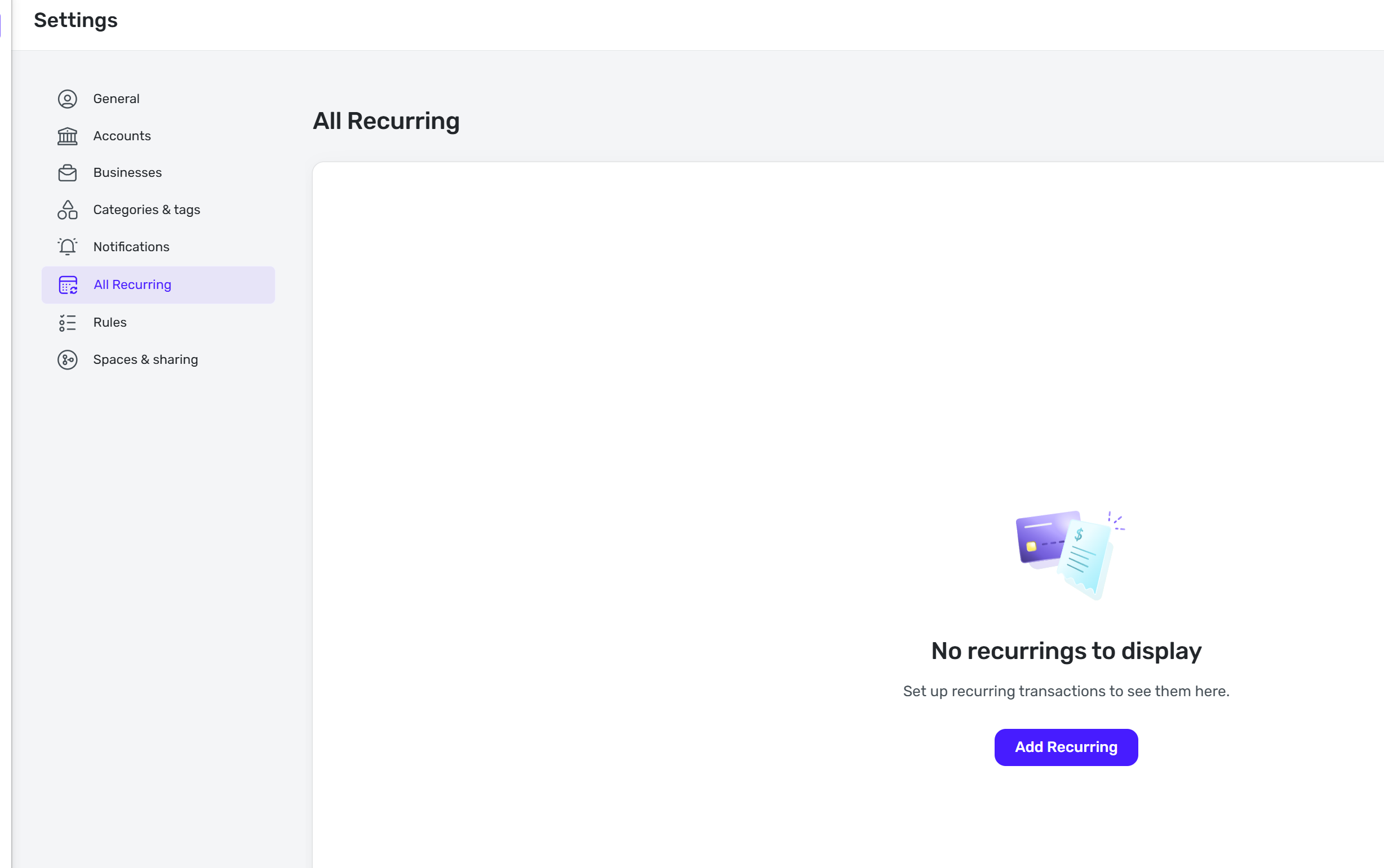This screenshot has height=868, width=1384.
Task: Open Businesses settings page
Action: 127,173
